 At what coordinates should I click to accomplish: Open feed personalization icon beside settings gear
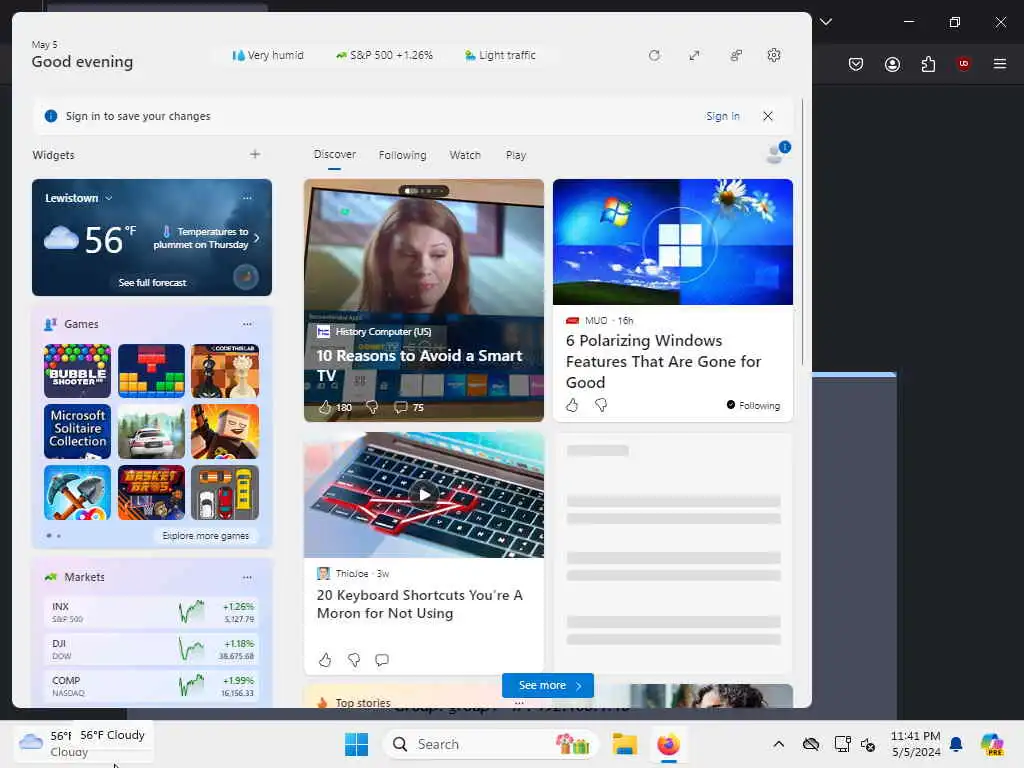736,56
